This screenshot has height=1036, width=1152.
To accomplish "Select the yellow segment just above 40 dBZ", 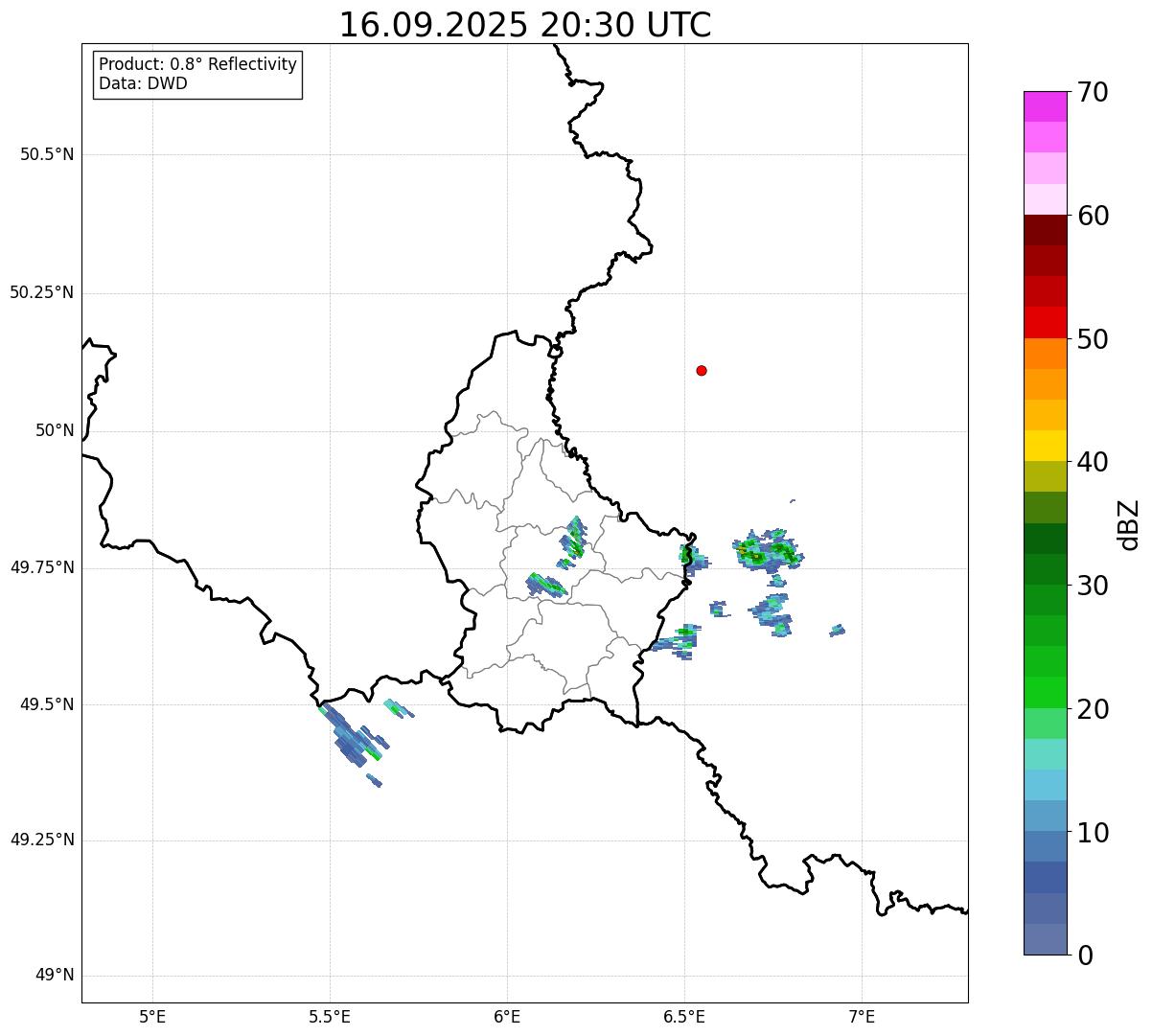I will click(1045, 446).
